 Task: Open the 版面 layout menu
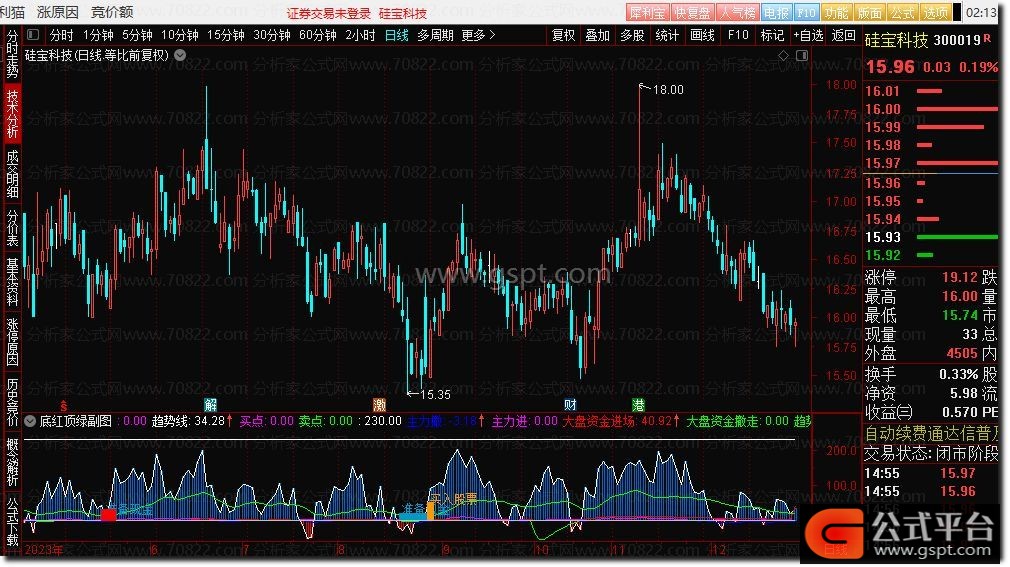(x=869, y=13)
